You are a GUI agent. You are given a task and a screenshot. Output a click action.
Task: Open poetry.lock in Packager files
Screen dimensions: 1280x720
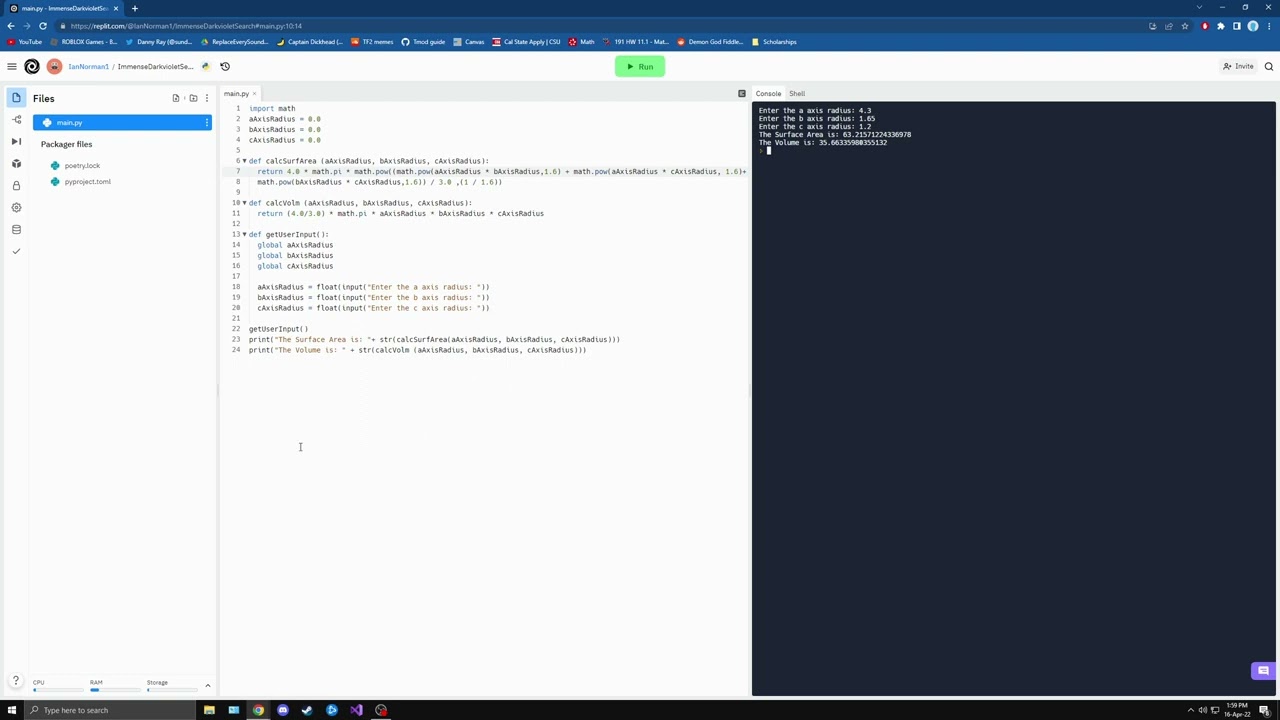pos(82,166)
